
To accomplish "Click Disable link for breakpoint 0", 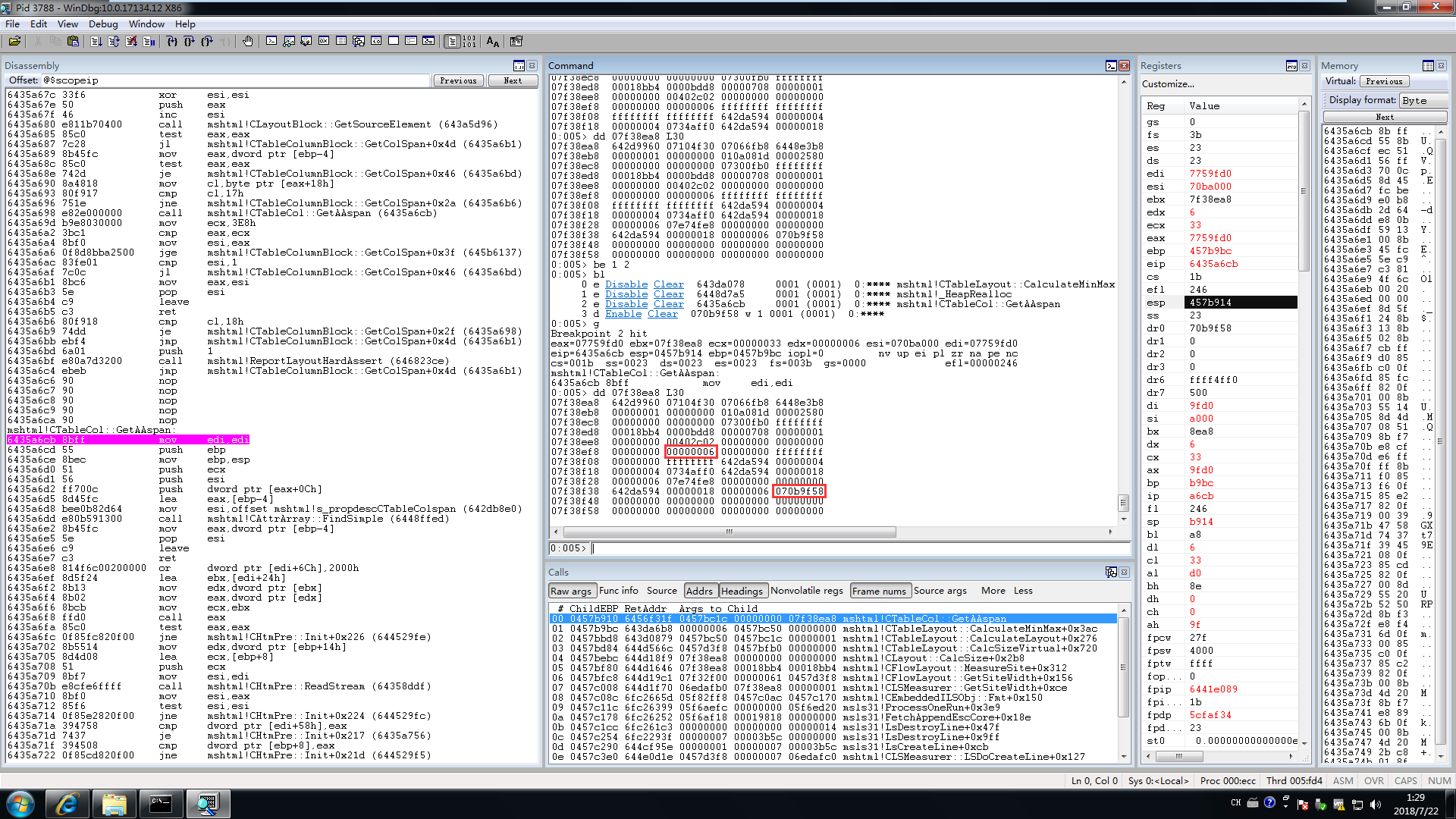I will point(626,284).
